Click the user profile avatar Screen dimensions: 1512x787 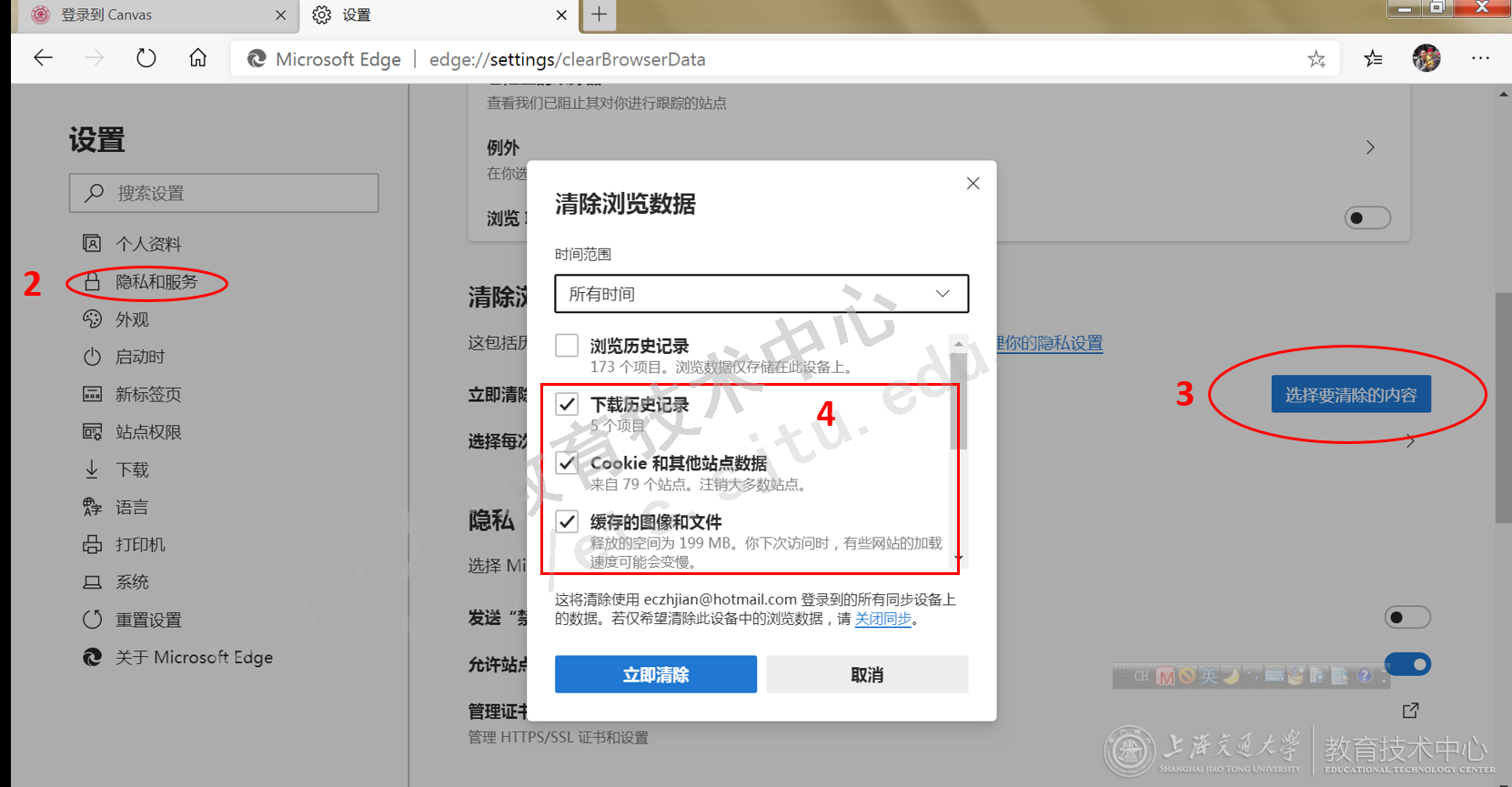[x=1426, y=58]
